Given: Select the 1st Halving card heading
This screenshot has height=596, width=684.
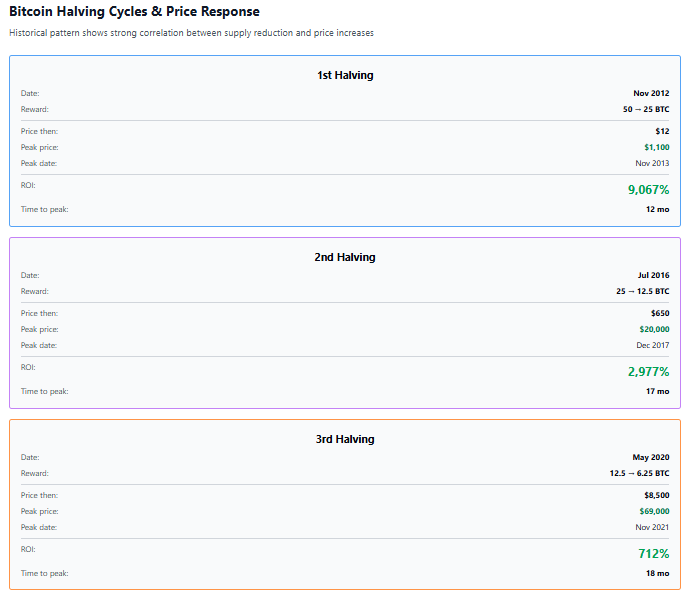Looking at the screenshot, I should click(x=345, y=75).
